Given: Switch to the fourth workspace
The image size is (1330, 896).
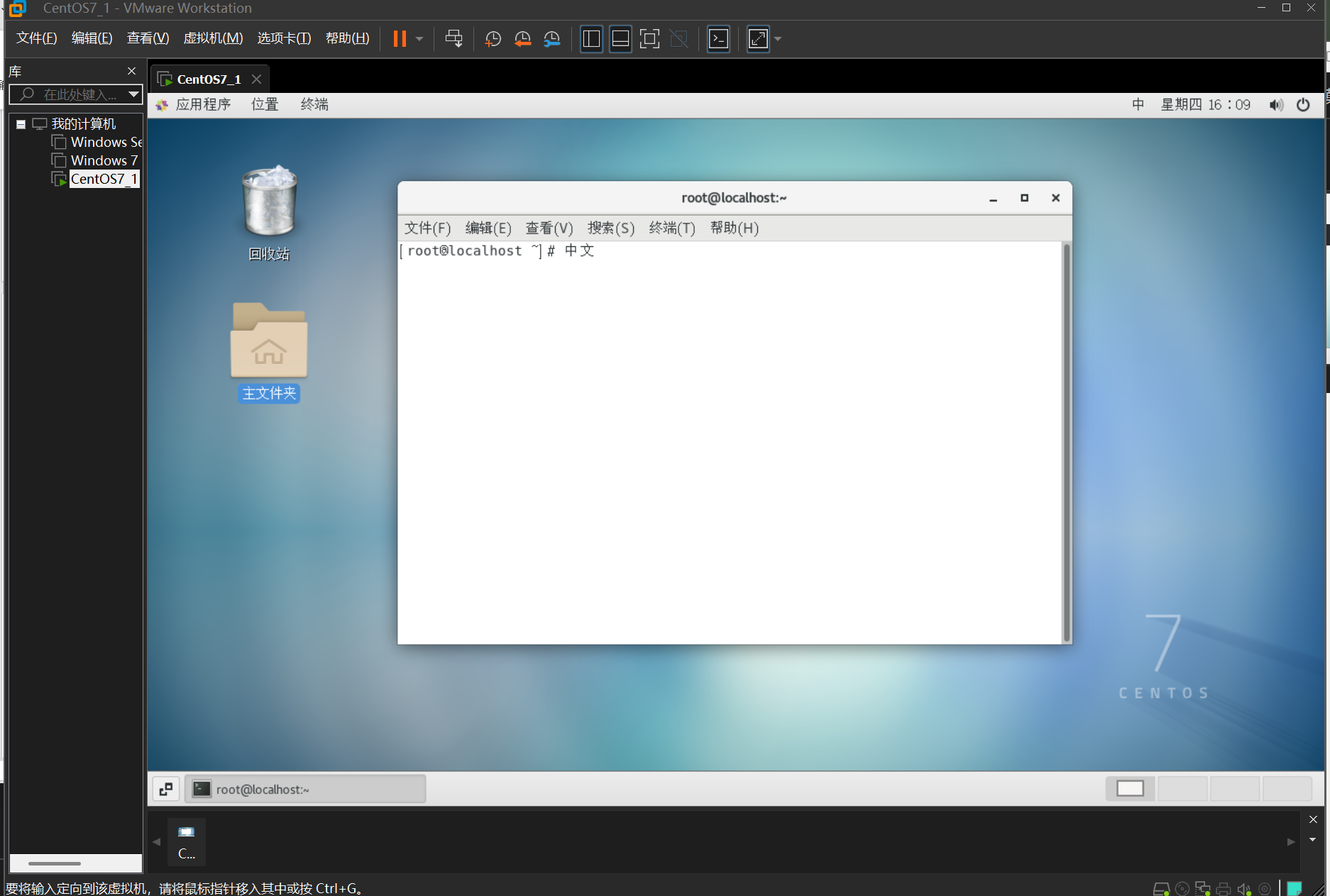Looking at the screenshot, I should [1287, 789].
